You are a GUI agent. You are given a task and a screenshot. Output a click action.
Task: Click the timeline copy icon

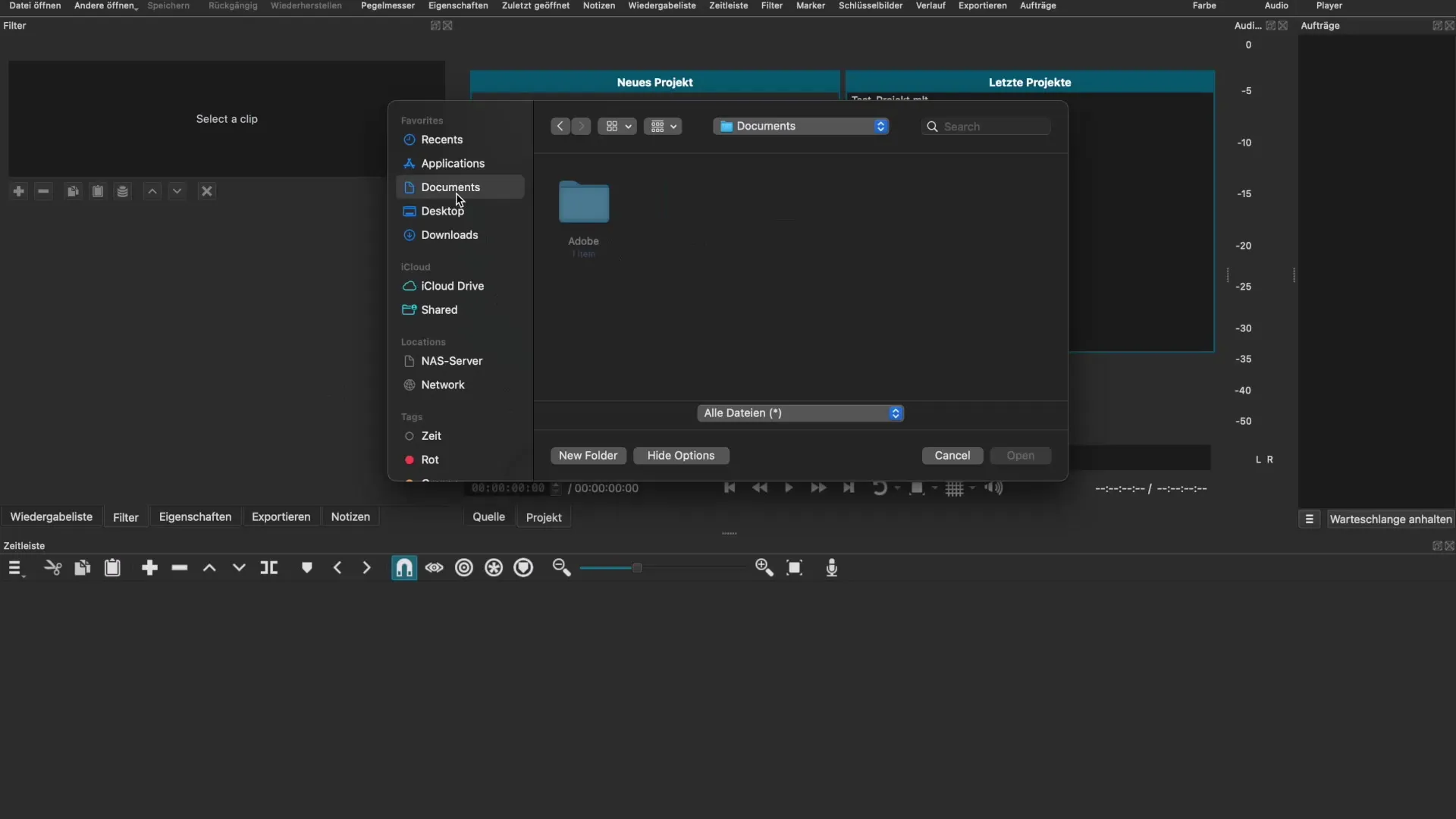point(82,568)
